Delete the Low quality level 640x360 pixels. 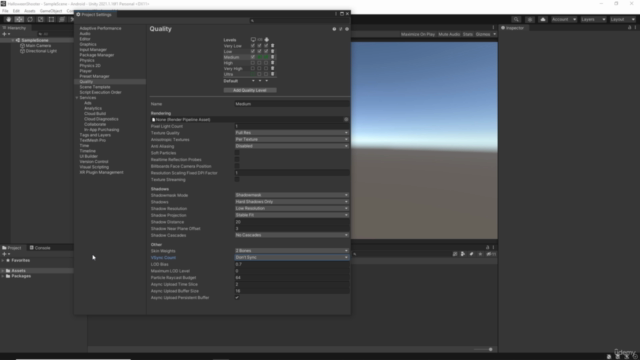[273, 51]
